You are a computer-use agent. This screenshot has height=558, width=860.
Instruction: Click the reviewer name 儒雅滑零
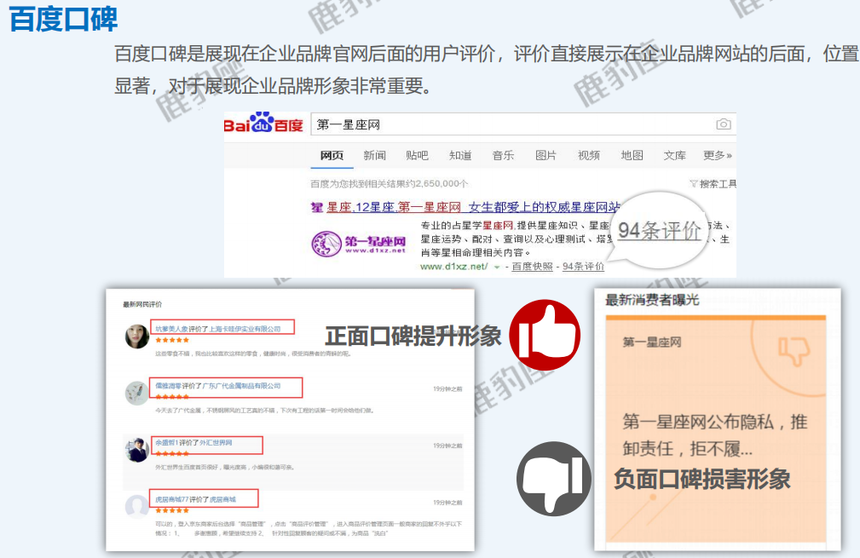click(x=168, y=386)
